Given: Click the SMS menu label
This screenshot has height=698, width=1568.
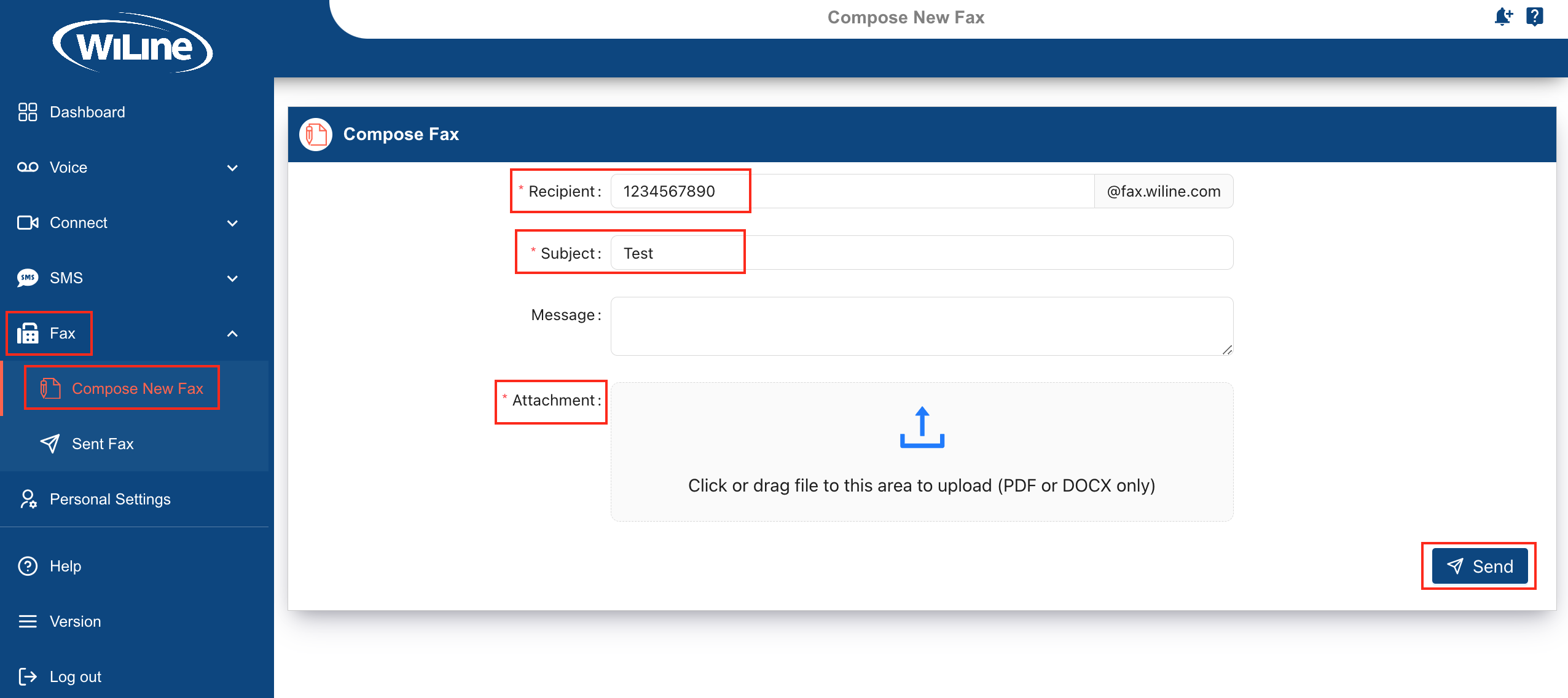Looking at the screenshot, I should click(66, 278).
